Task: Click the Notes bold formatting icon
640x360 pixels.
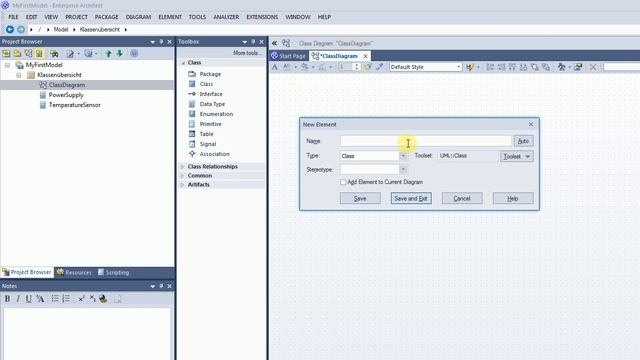Action: [x=7, y=299]
